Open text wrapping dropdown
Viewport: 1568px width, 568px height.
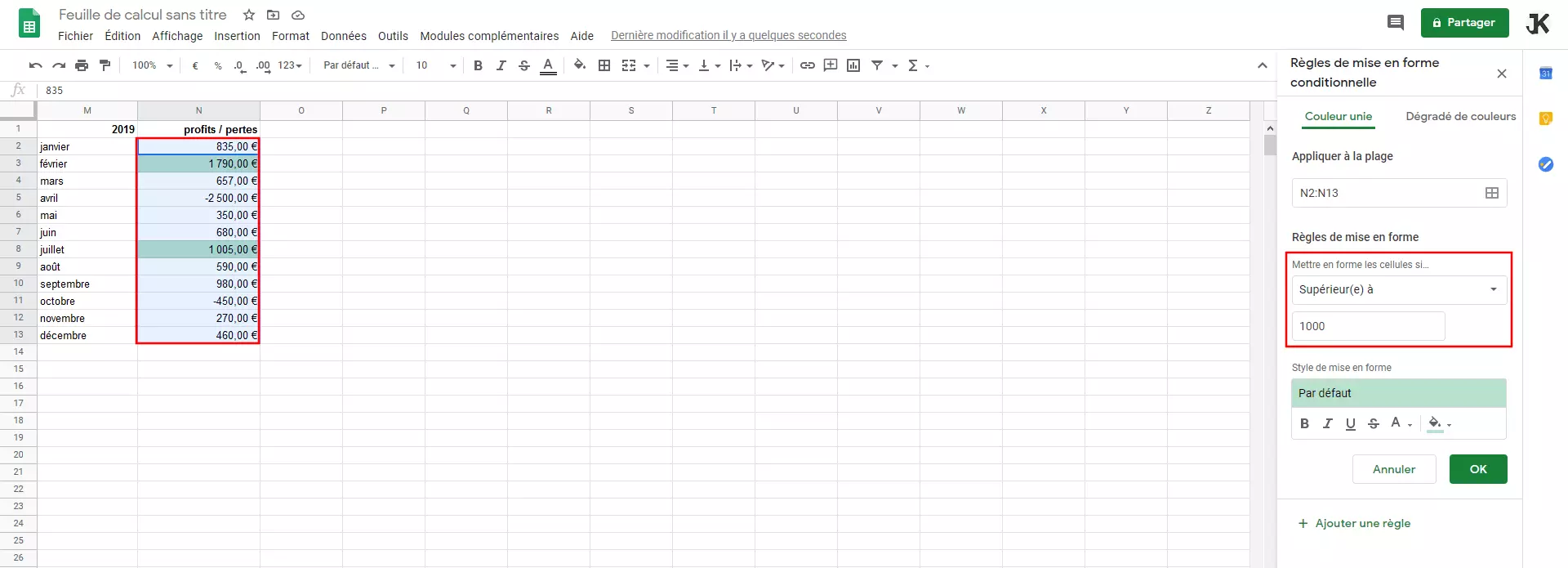pos(742,65)
